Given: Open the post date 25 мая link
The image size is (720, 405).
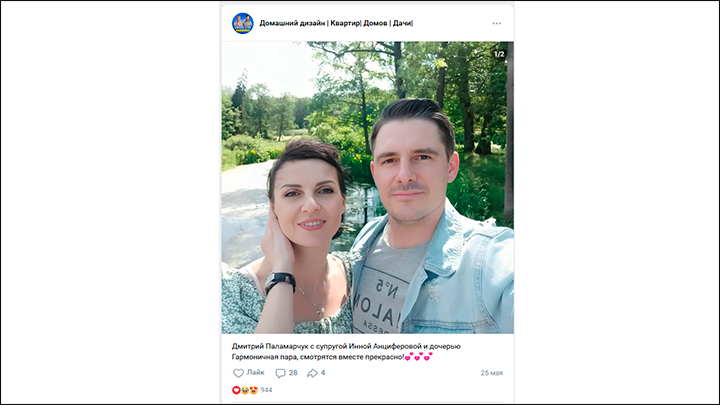Looking at the screenshot, I should (492, 373).
